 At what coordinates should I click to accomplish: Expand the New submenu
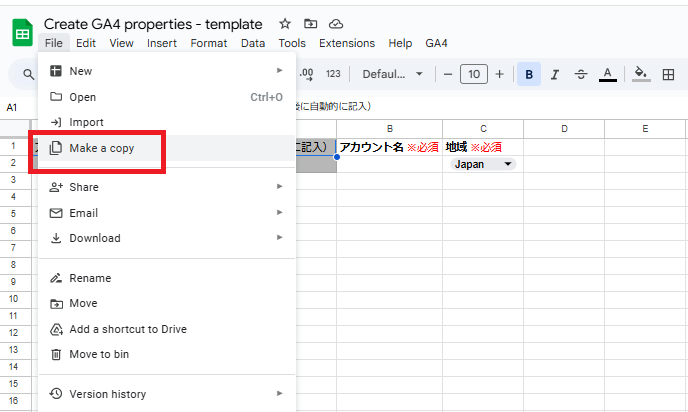(x=167, y=71)
